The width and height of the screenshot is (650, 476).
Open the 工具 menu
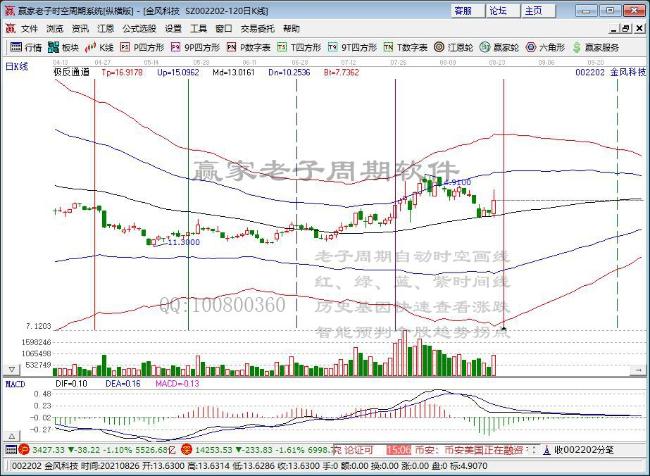coord(198,29)
